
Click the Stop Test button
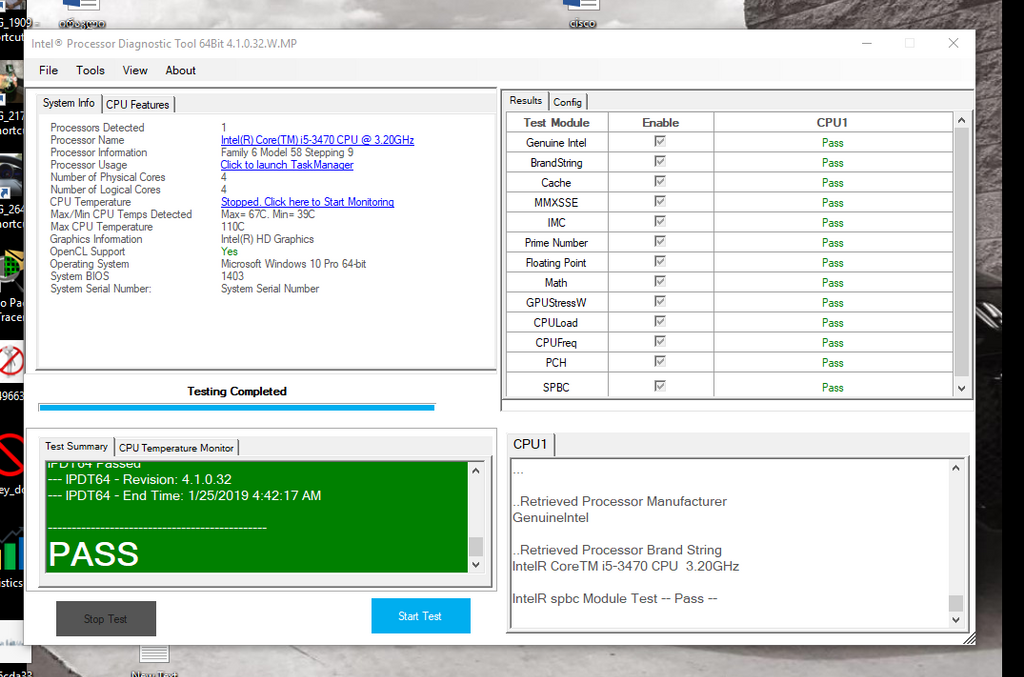click(x=106, y=618)
